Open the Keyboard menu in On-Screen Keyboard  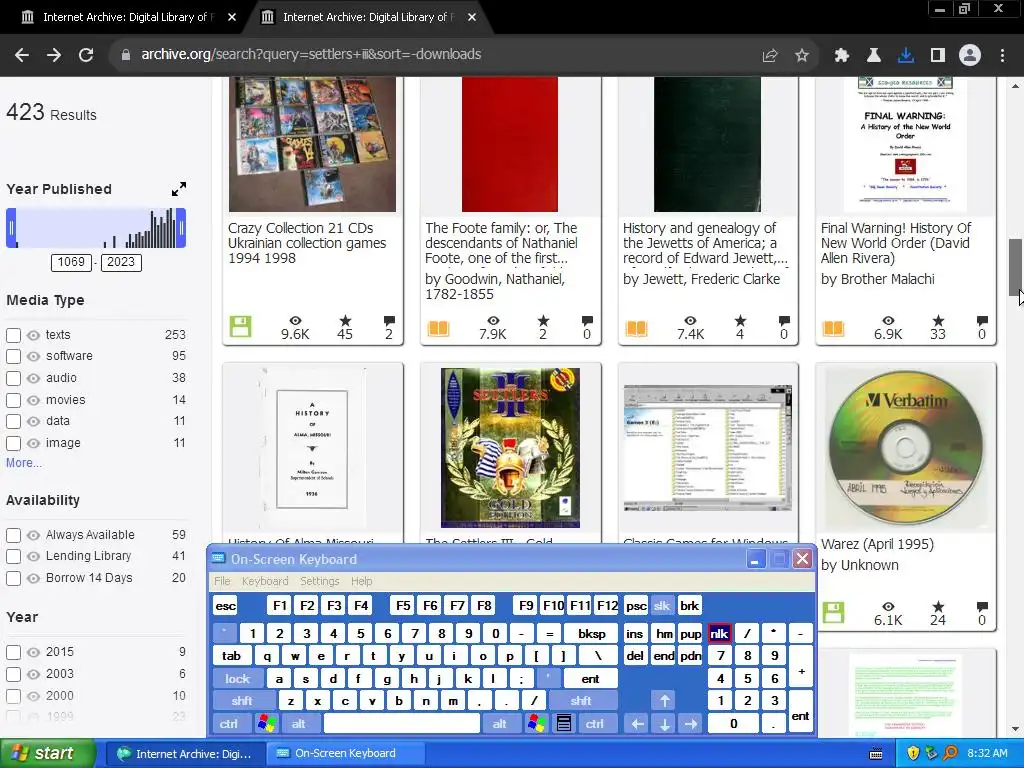pyautogui.click(x=264, y=581)
